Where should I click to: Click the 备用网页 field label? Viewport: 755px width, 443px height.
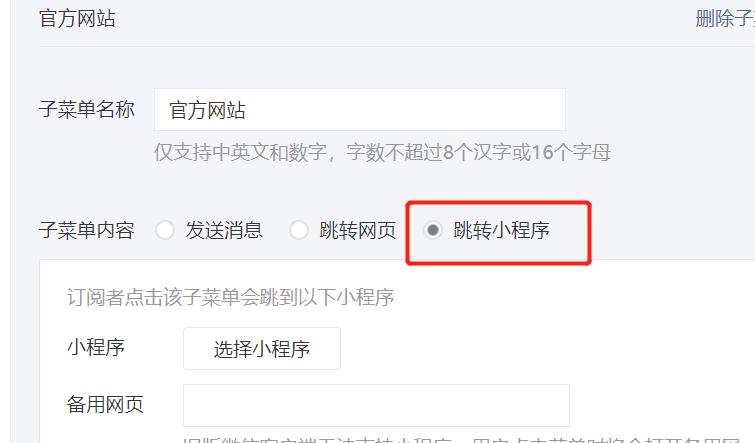(x=105, y=404)
